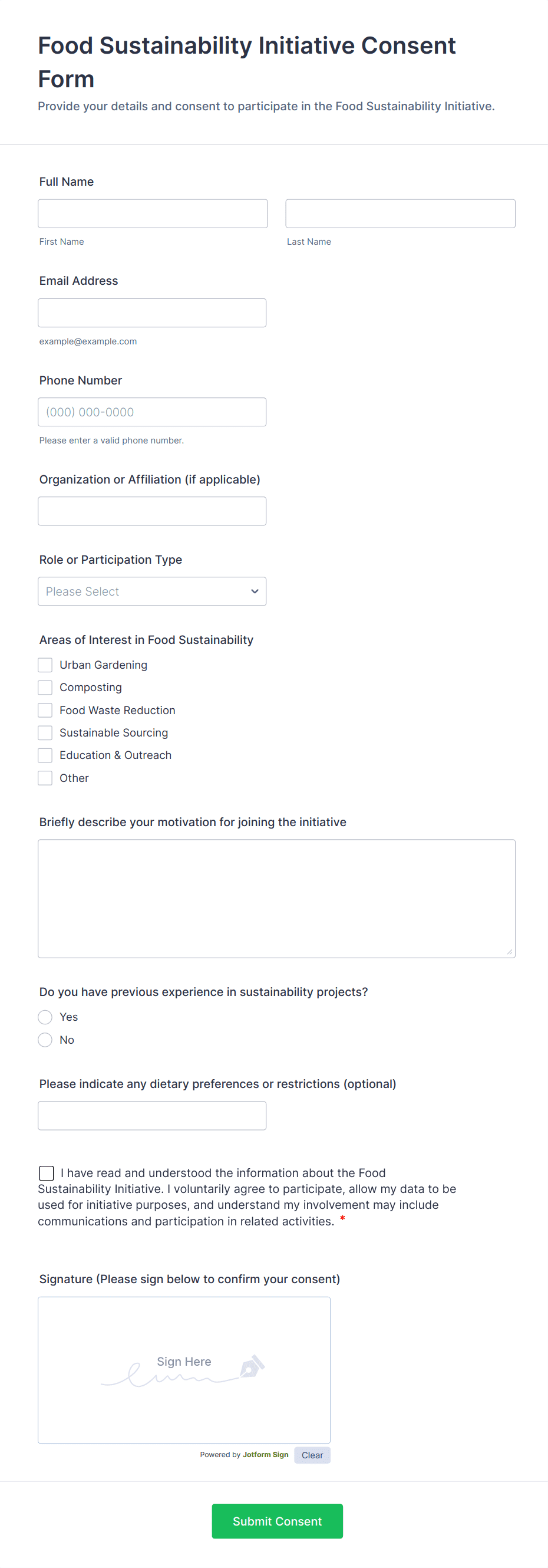Check the consent agreement checkbox

click(x=46, y=1173)
